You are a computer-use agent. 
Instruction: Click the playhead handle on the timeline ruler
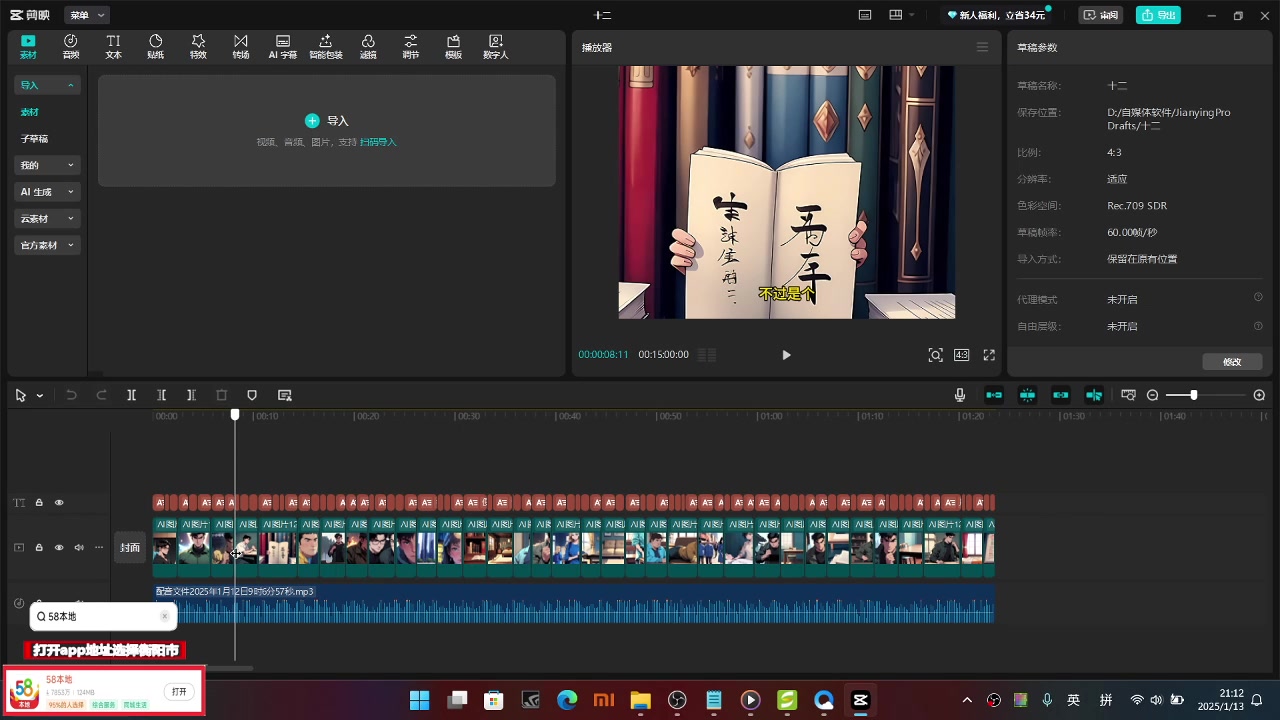point(235,414)
